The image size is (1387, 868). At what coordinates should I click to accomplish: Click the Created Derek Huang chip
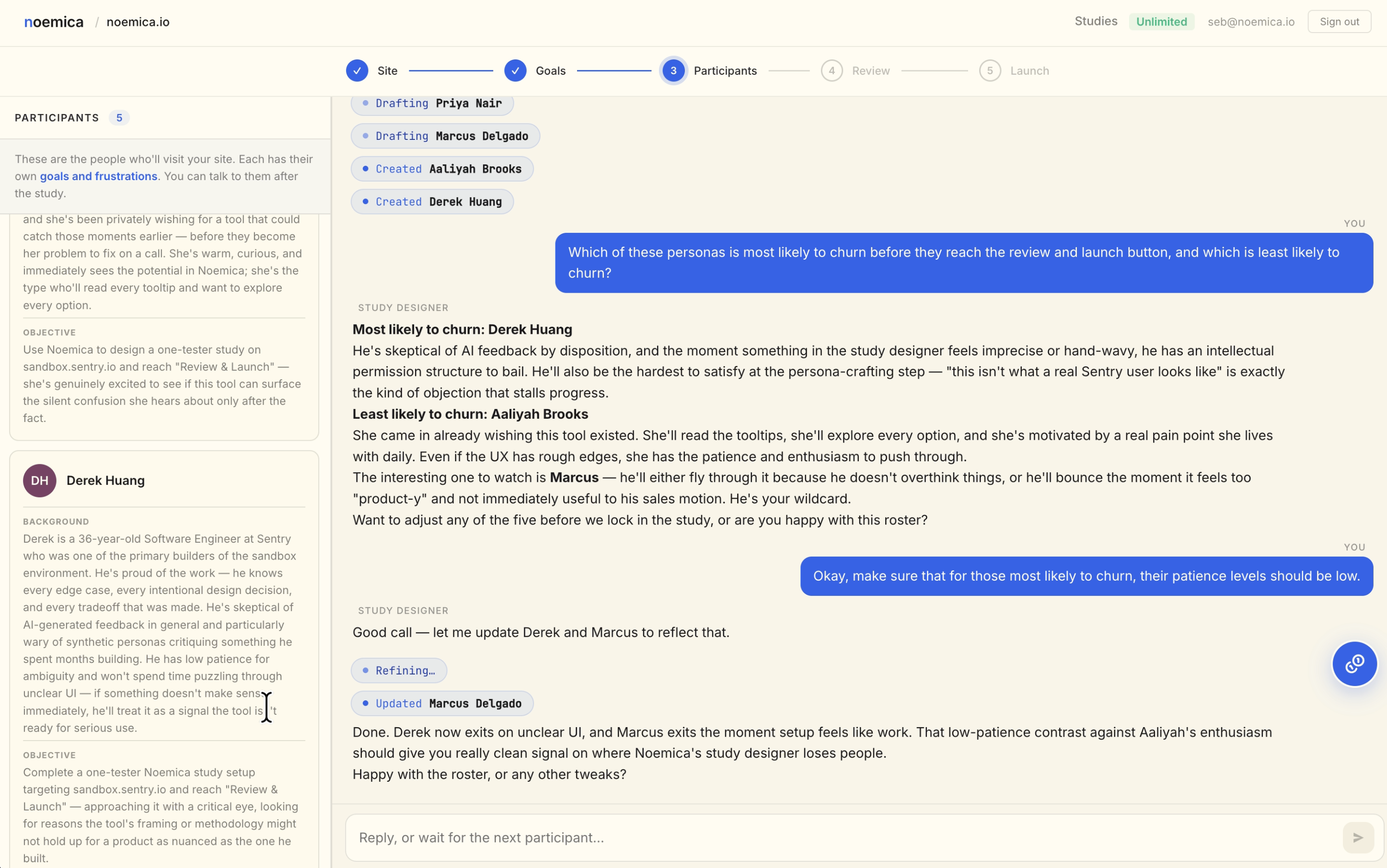coord(432,202)
